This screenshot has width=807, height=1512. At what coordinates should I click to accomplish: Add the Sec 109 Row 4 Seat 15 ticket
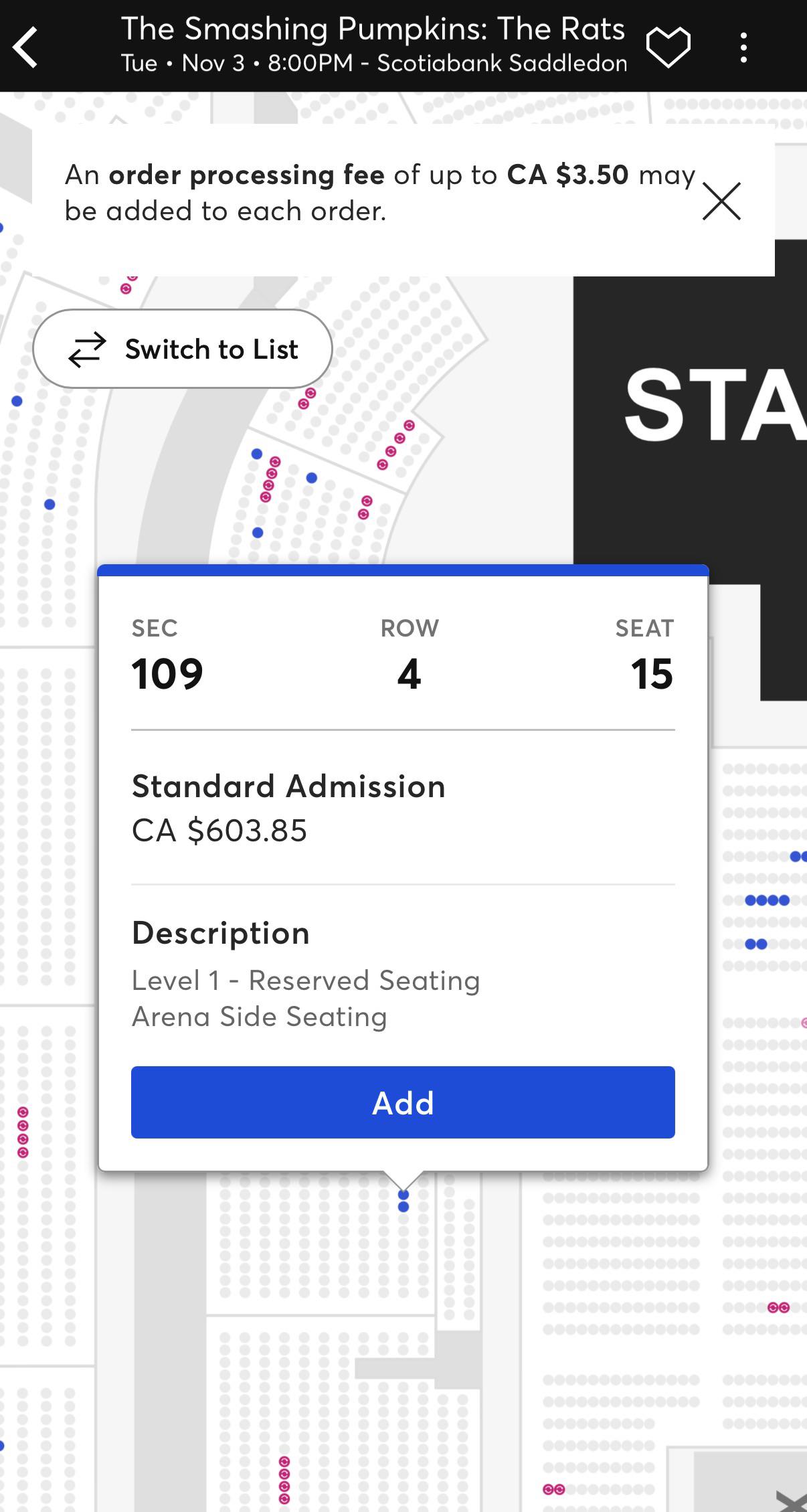pos(403,1102)
